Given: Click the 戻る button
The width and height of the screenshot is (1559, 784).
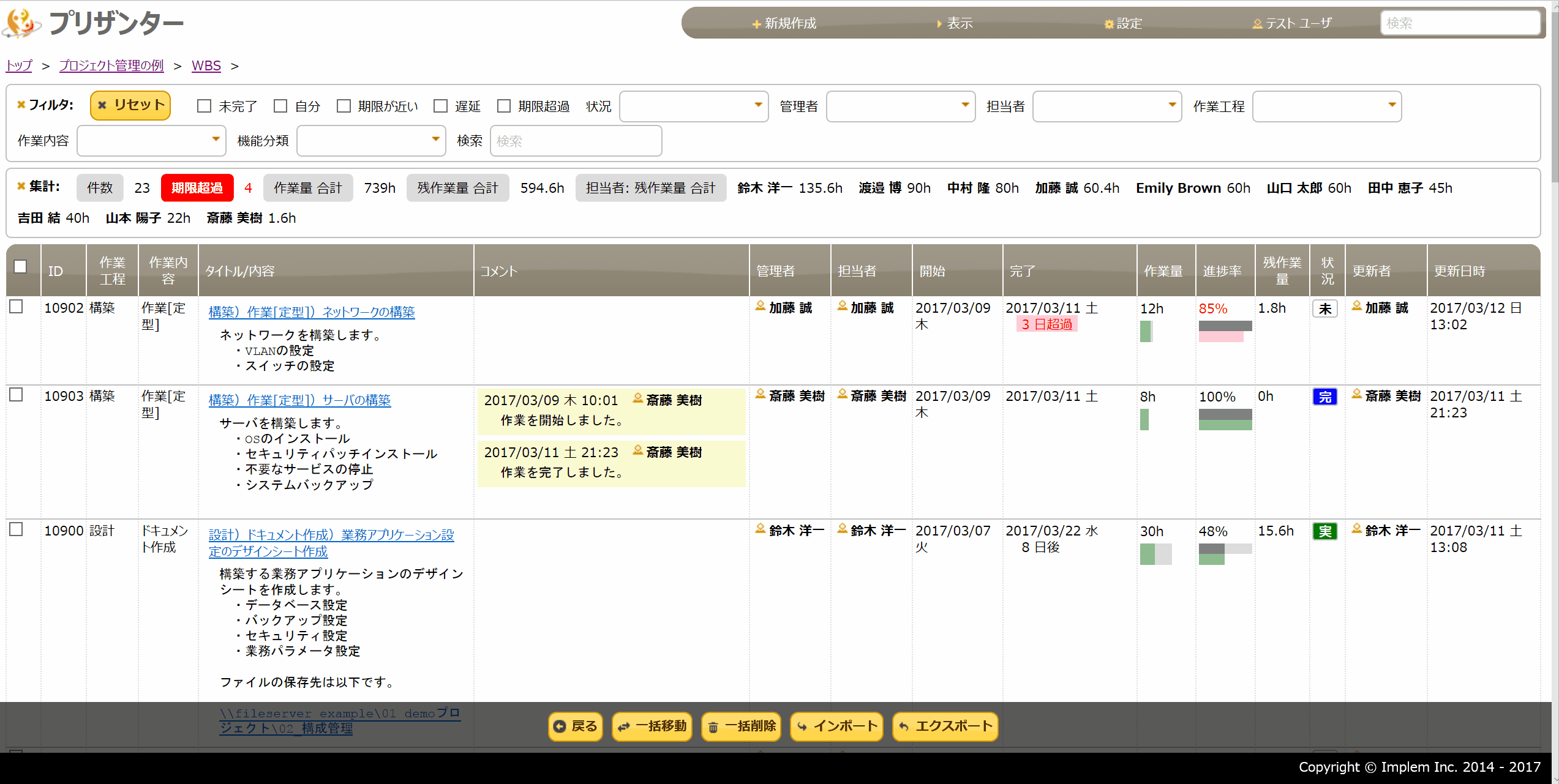Looking at the screenshot, I should tap(576, 726).
